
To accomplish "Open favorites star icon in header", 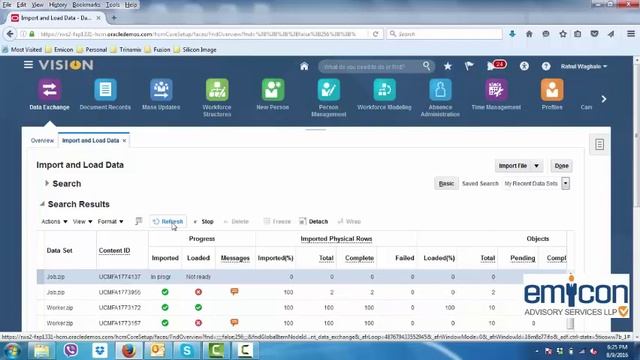I will [448, 66].
